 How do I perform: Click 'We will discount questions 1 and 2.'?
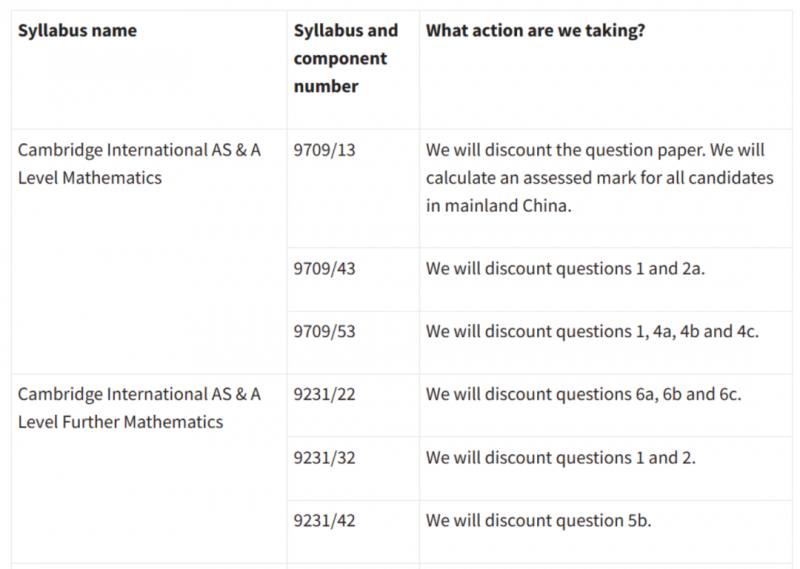pos(561,458)
